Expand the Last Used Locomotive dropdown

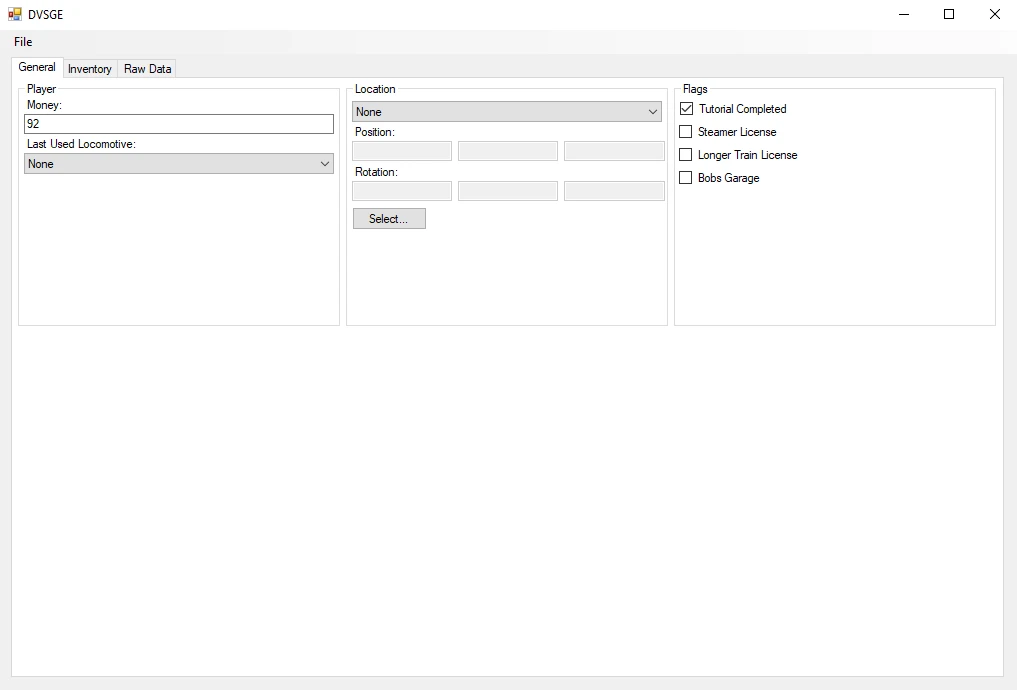179,164
